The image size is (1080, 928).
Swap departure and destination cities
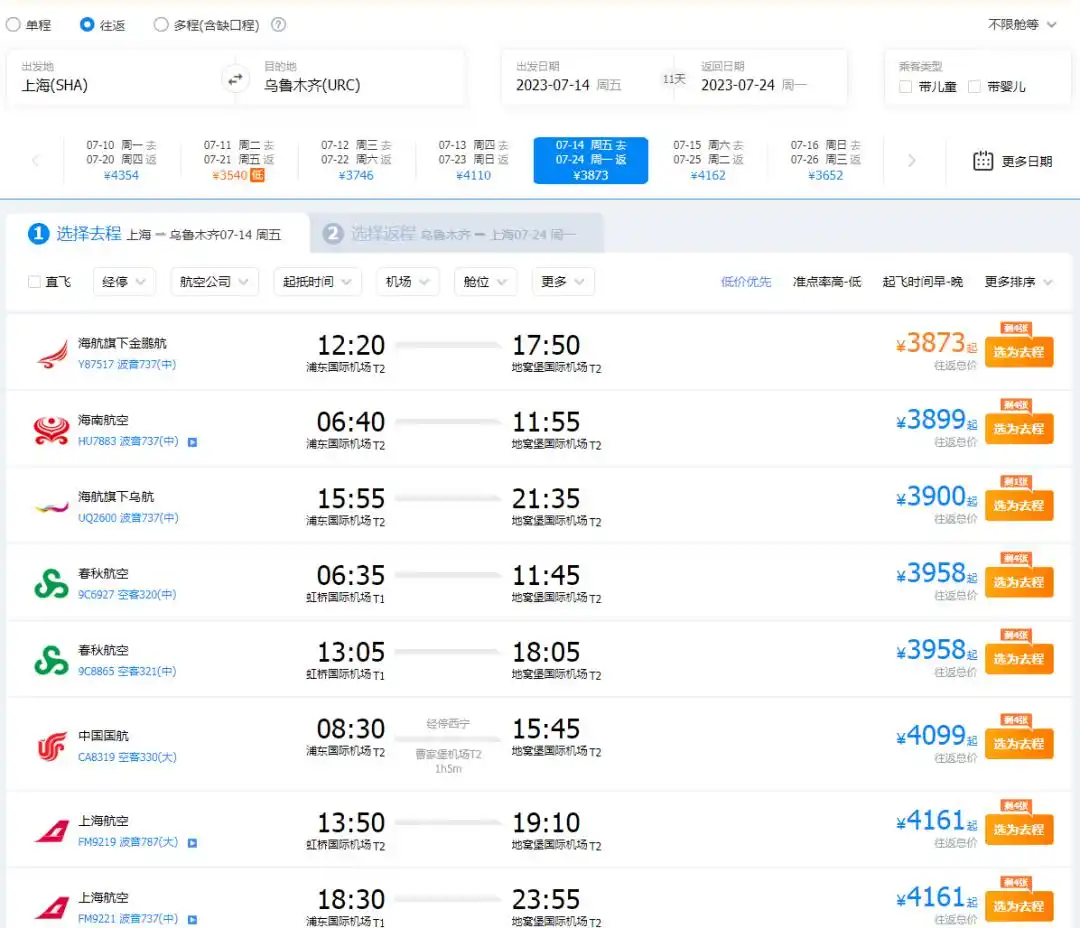(236, 77)
